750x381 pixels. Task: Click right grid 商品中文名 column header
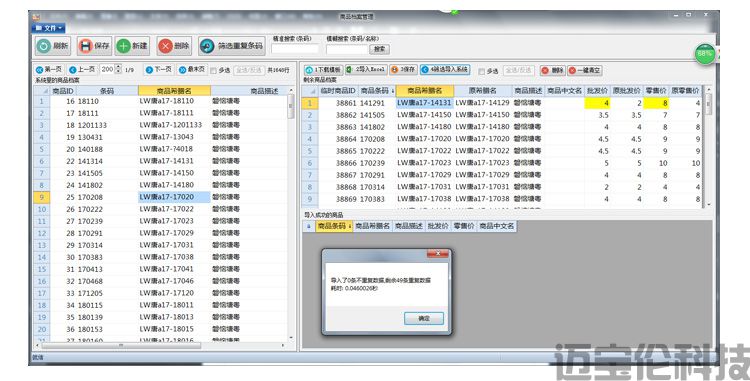564,90
